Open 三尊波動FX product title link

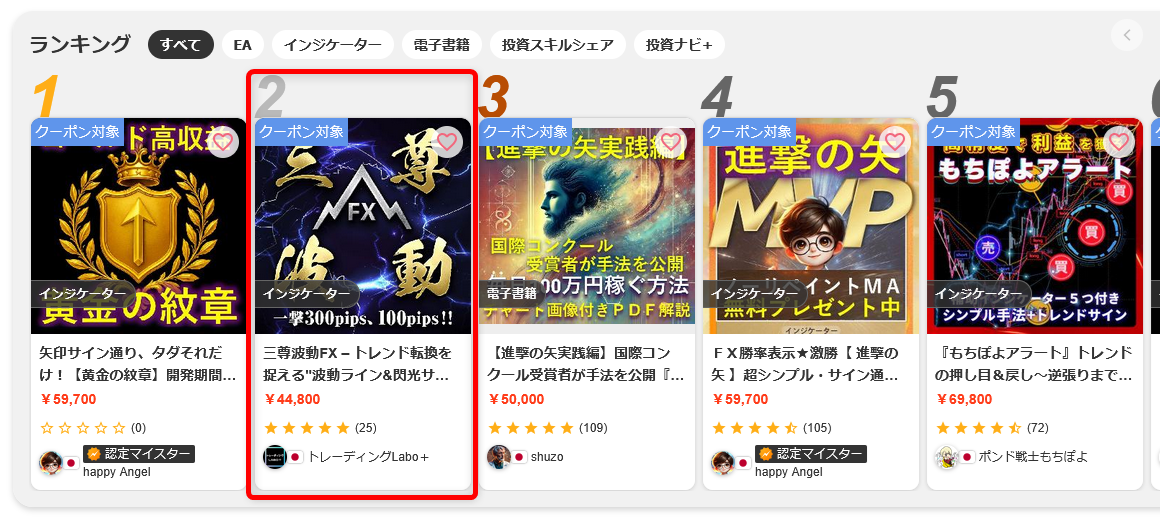[x=358, y=364]
